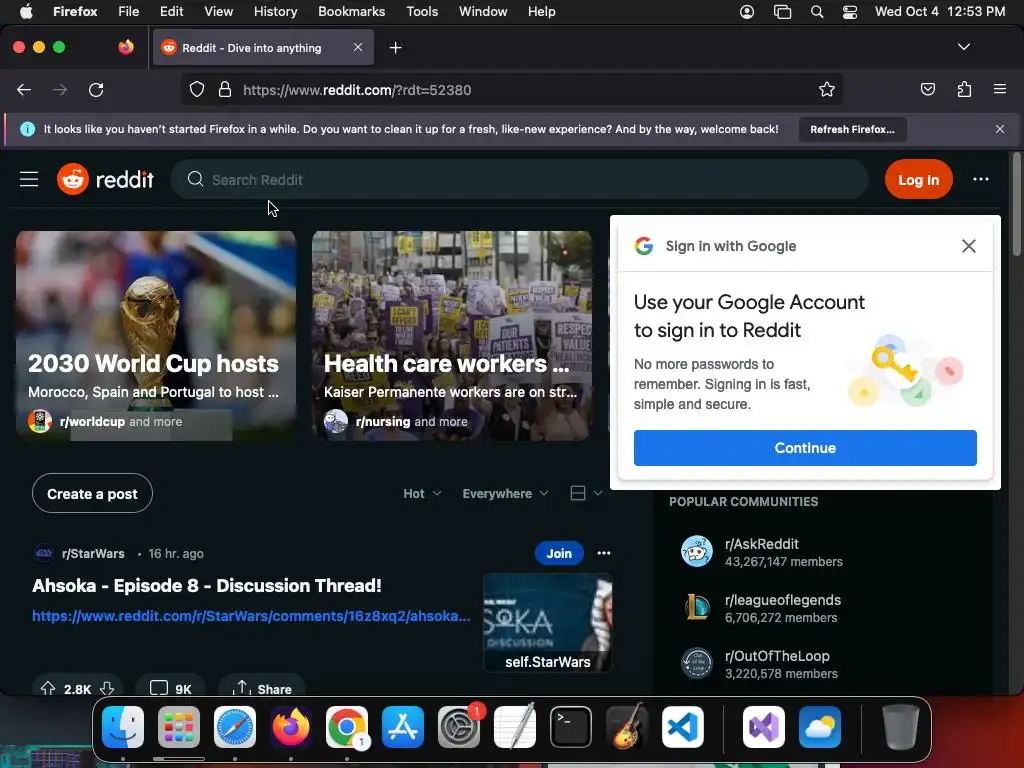
Task: Open the Hot sort dropdown
Action: [422, 494]
